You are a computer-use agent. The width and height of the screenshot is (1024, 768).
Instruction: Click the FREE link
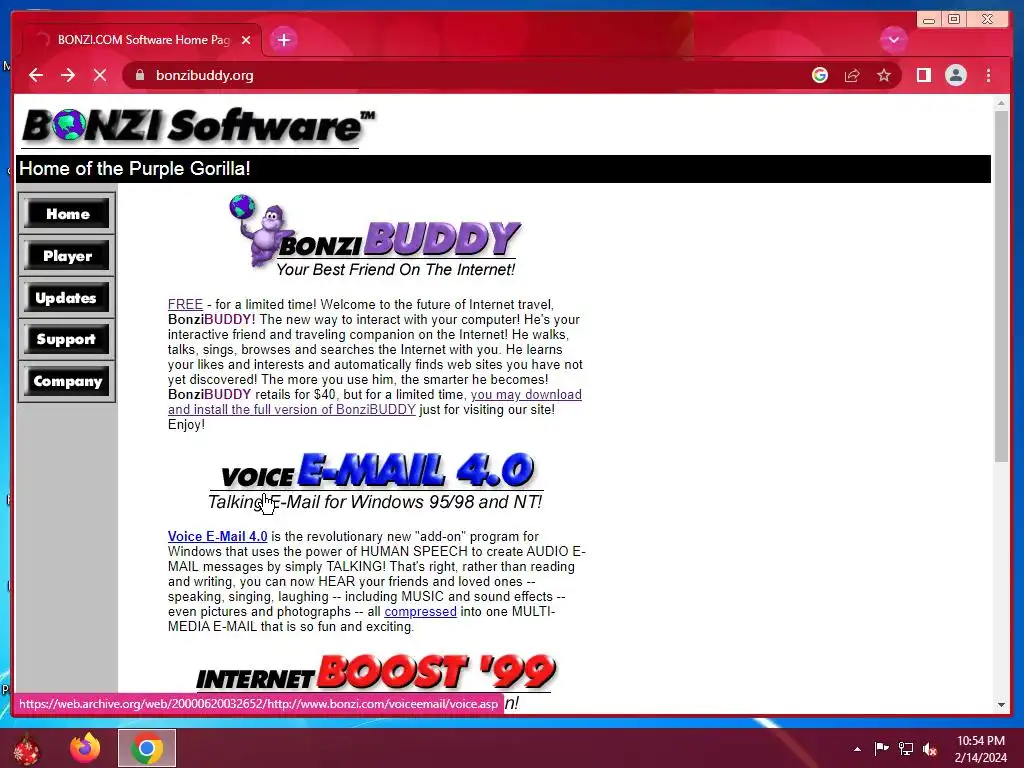pos(185,304)
